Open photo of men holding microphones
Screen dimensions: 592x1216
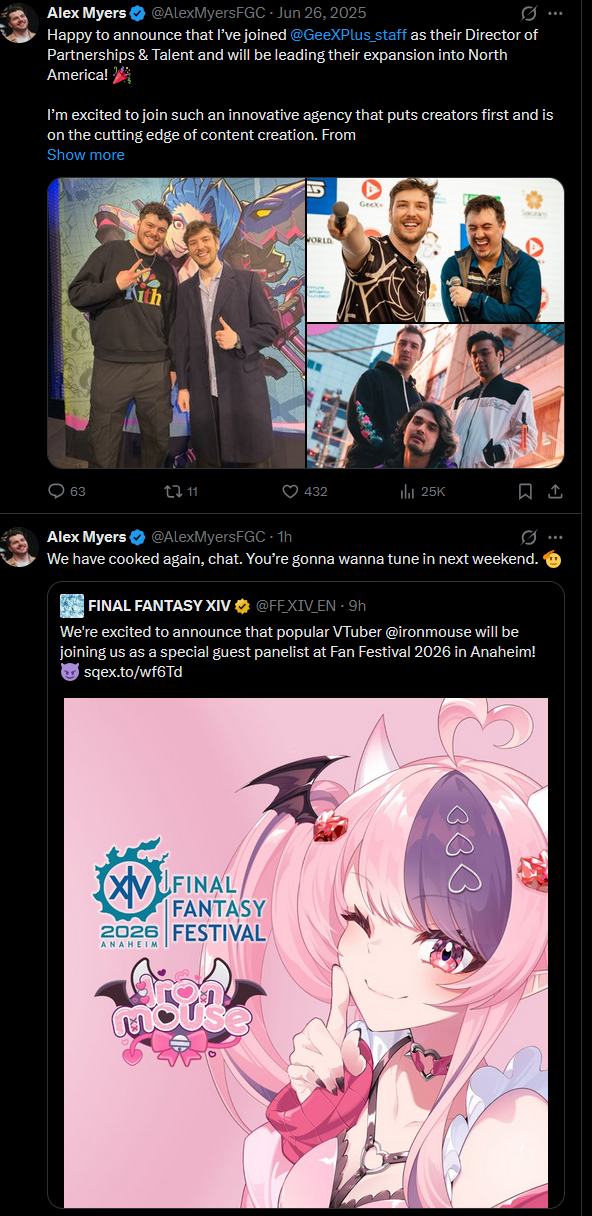click(435, 249)
